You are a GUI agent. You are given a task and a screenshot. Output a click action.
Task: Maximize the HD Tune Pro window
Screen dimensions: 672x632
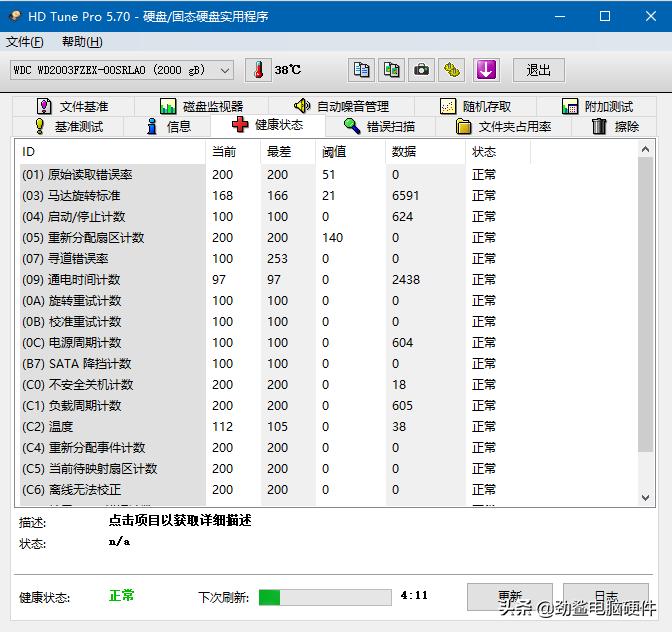pos(605,16)
